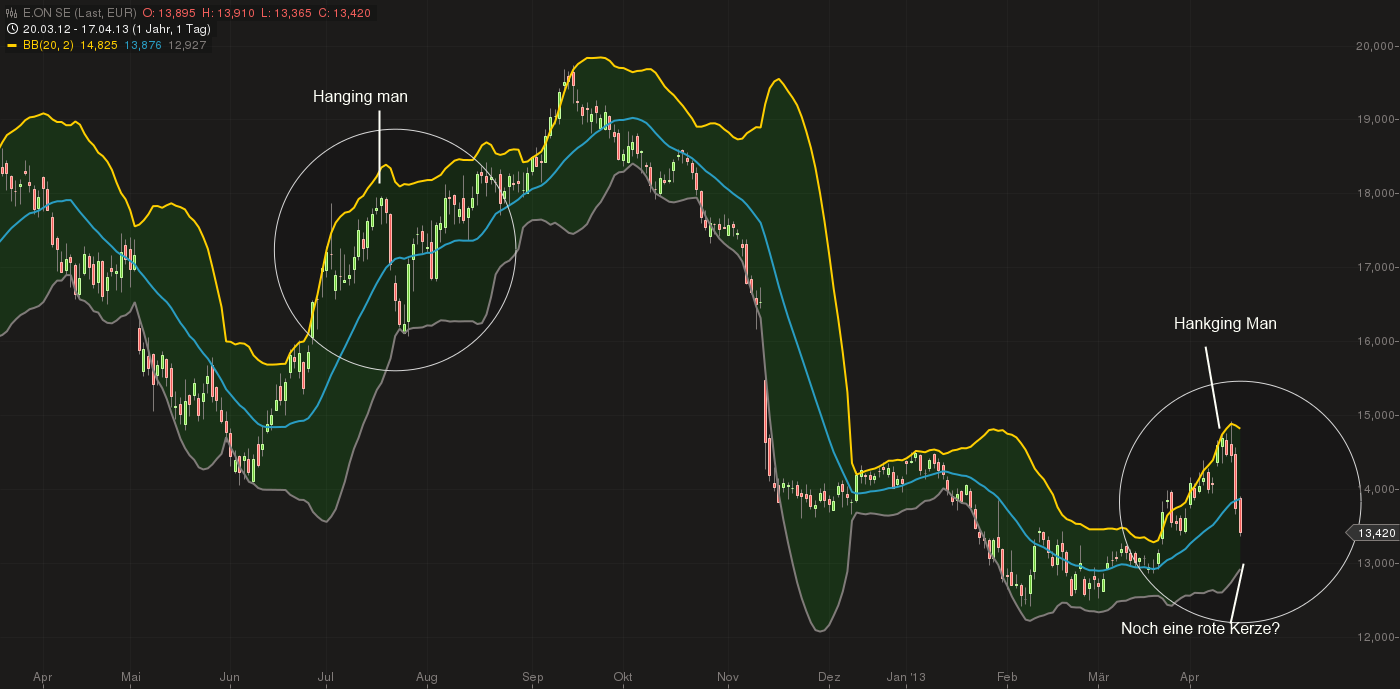Image resolution: width=1400 pixels, height=689 pixels.
Task: Click the Feb label on the time axis
Action: [x=1007, y=678]
